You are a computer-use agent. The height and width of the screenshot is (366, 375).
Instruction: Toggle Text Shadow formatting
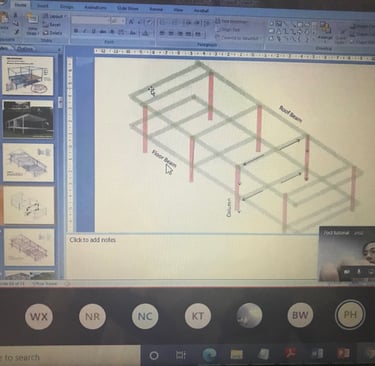tap(112, 32)
